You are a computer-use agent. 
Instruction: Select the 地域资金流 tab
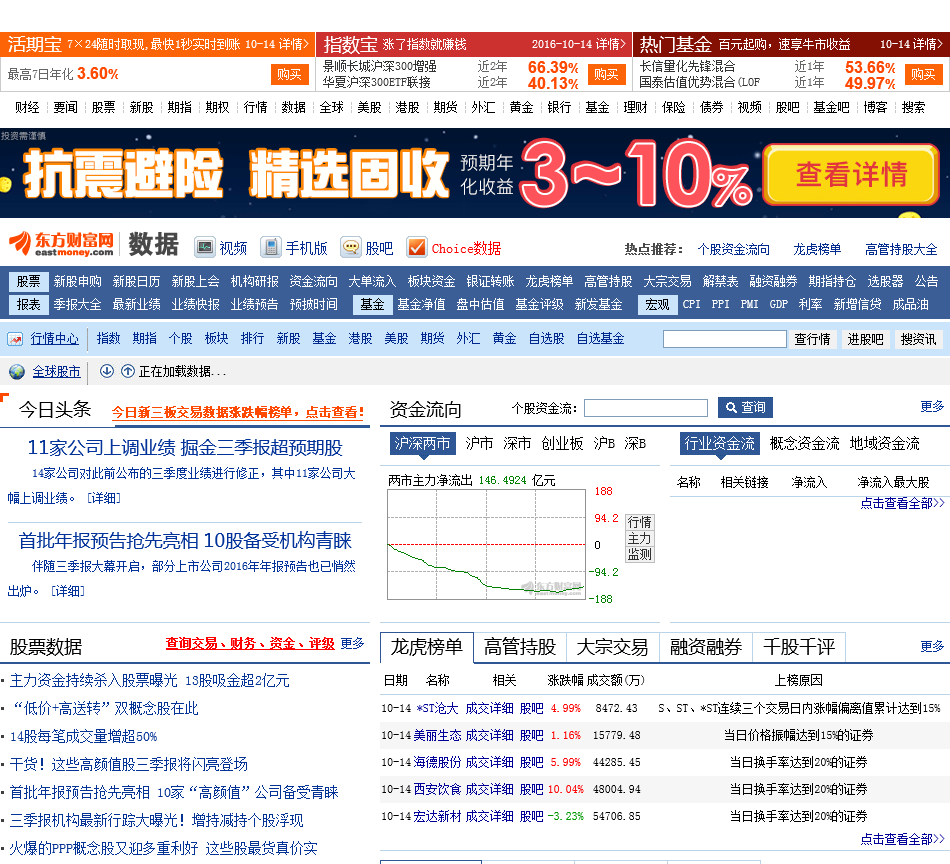[885, 444]
